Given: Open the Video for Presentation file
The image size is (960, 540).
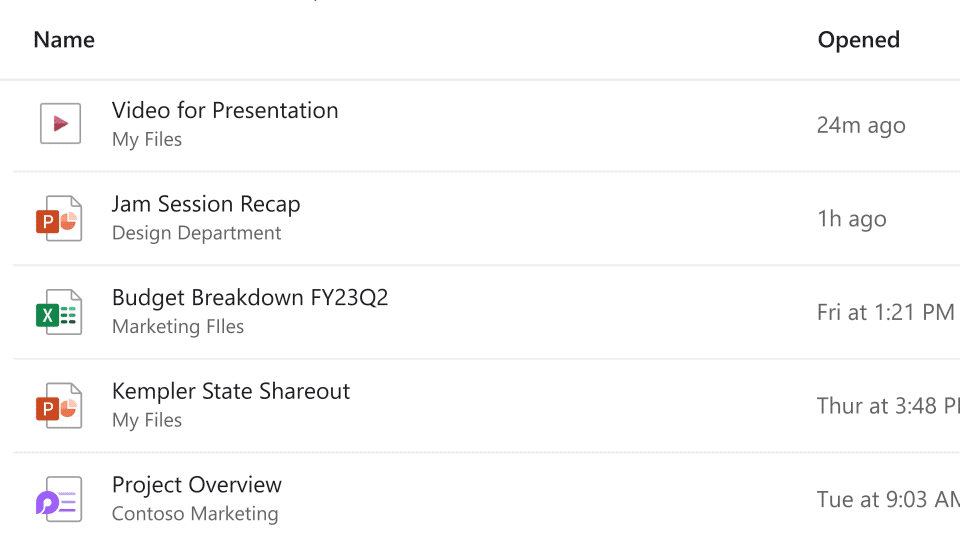Looking at the screenshot, I should pos(225,111).
